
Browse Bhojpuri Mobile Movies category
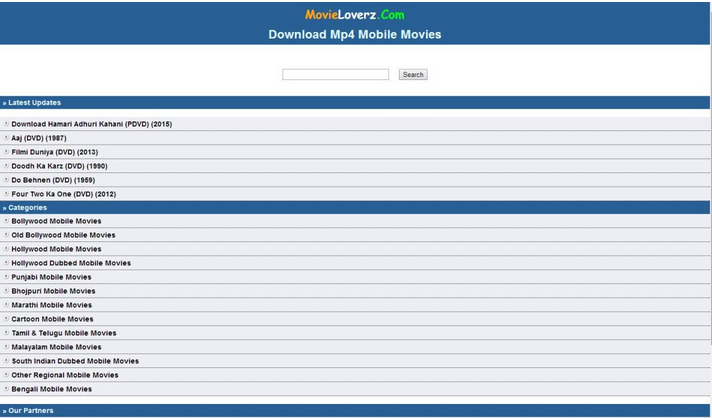point(53,291)
